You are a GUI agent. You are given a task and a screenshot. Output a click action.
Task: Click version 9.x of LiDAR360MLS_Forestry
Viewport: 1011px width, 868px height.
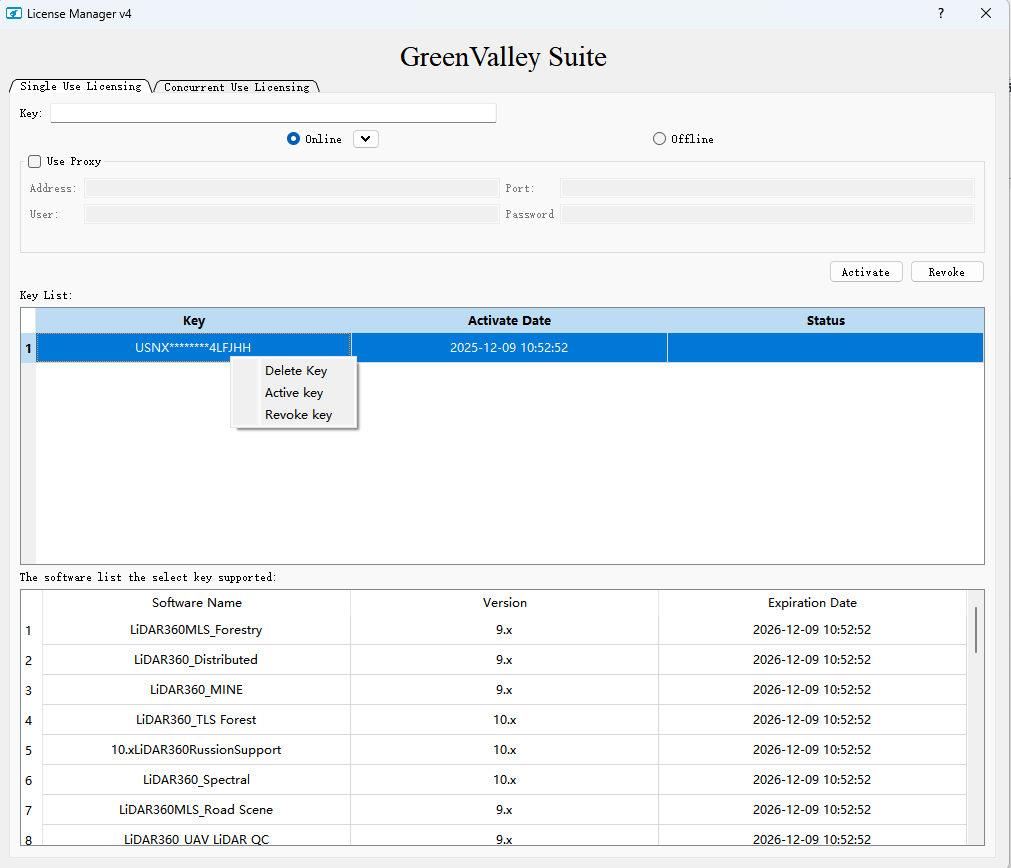tap(504, 629)
